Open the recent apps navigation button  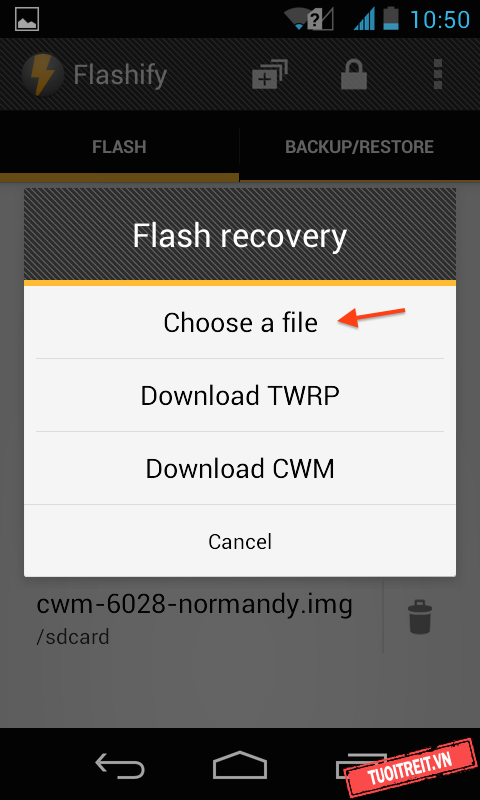(x=360, y=764)
